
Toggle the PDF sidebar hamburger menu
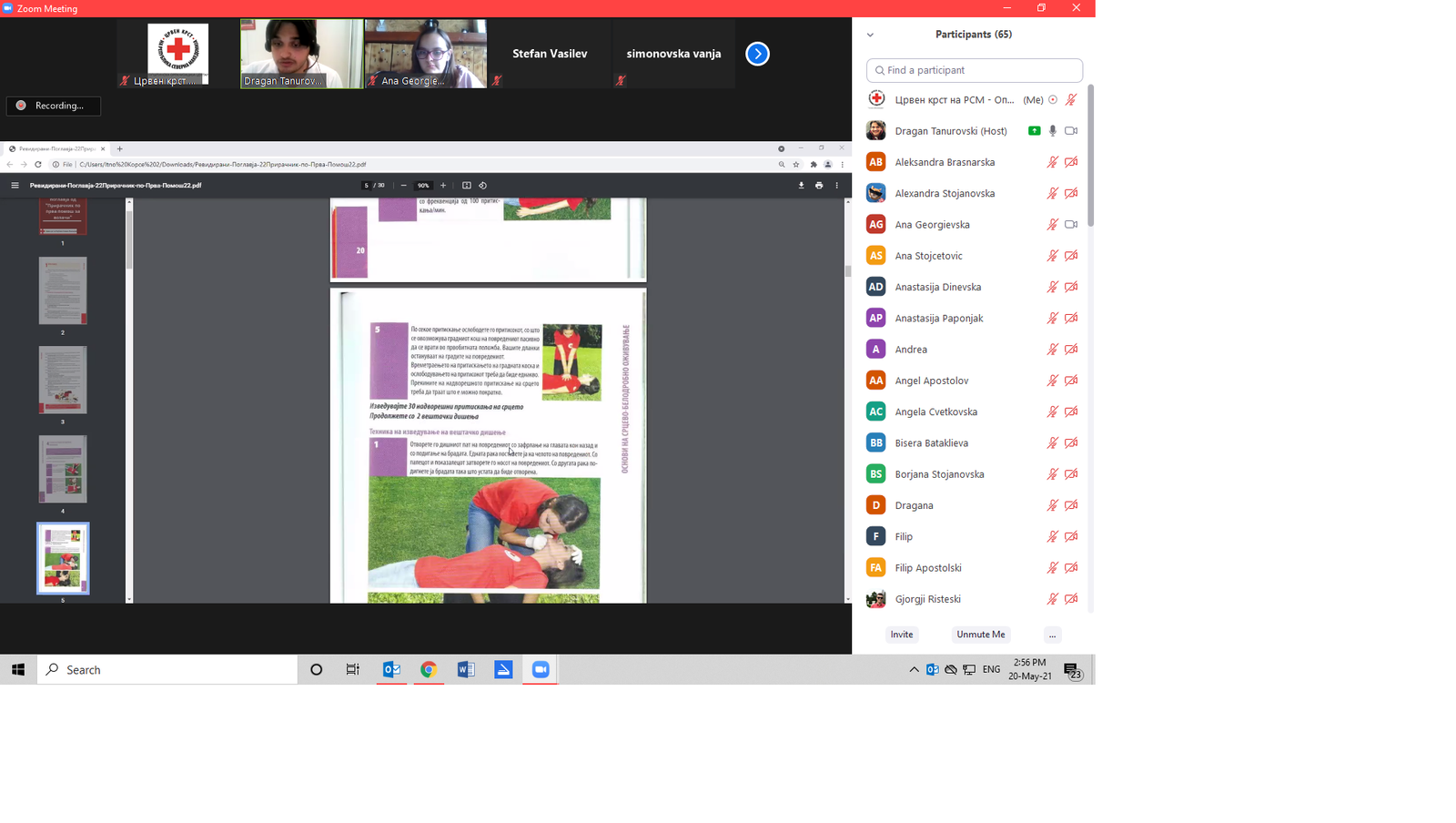click(15, 186)
